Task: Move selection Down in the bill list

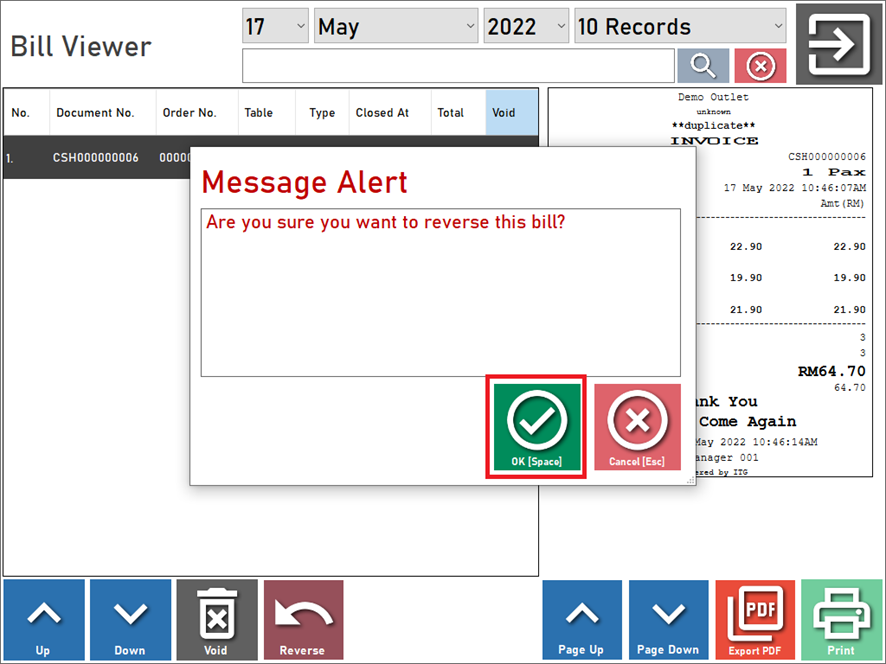Action: (x=130, y=620)
